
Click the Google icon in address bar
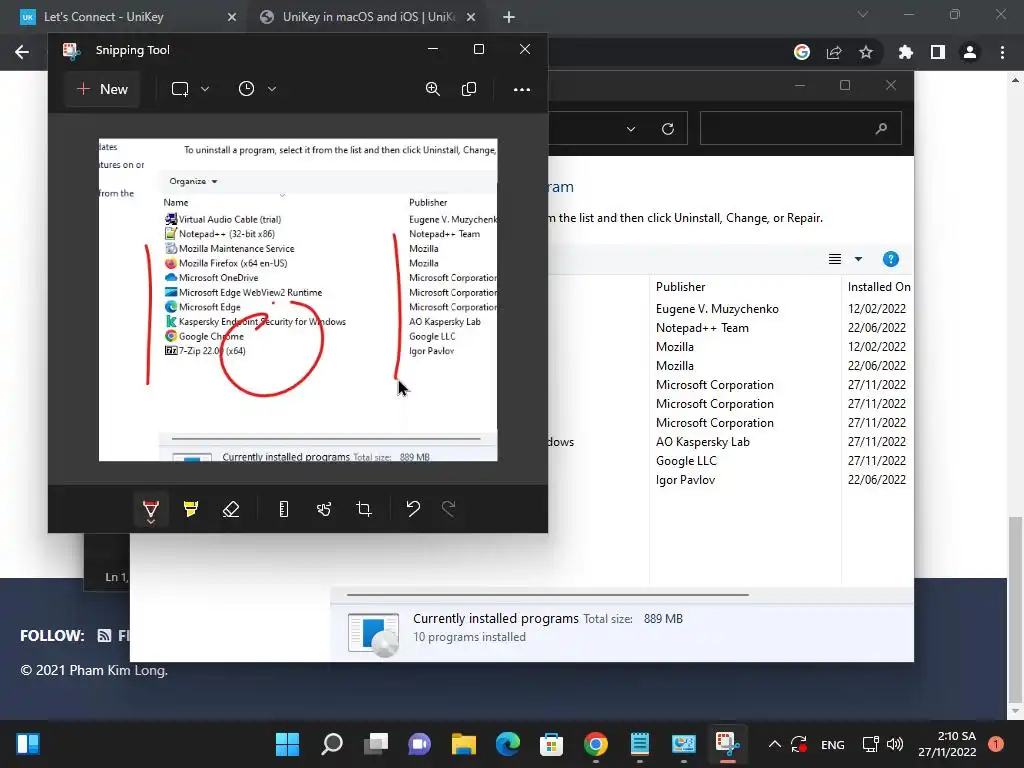[x=802, y=52]
